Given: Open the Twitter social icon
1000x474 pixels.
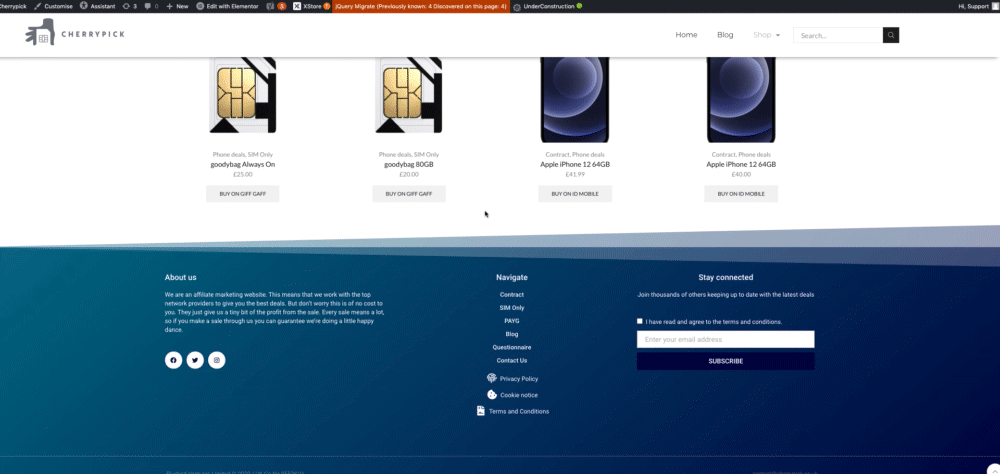Looking at the screenshot, I should 195,360.
